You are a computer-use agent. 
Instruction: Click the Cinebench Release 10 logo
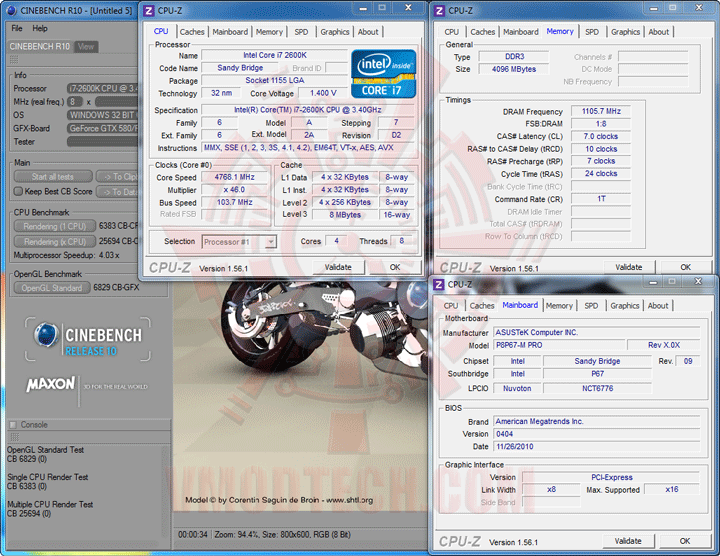[x=88, y=339]
